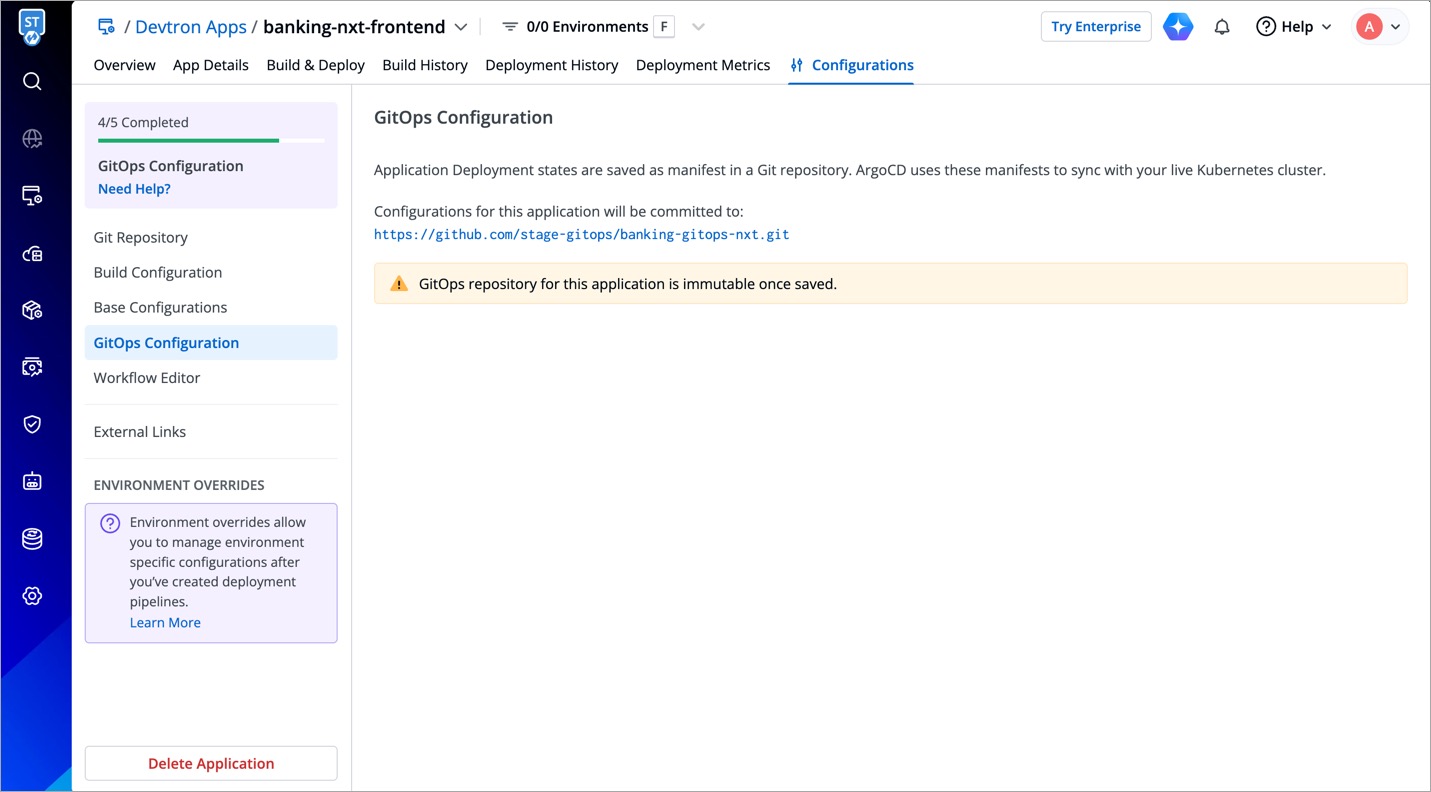Open the security shield icon in sidebar
Screen dimensions: 1431x792
point(32,424)
